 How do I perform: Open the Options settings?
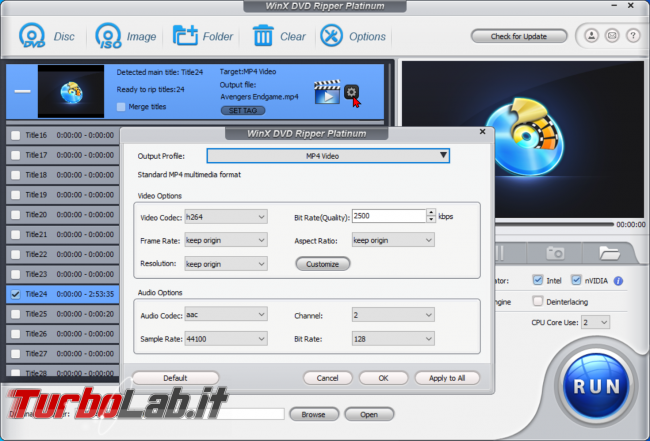tap(353, 36)
